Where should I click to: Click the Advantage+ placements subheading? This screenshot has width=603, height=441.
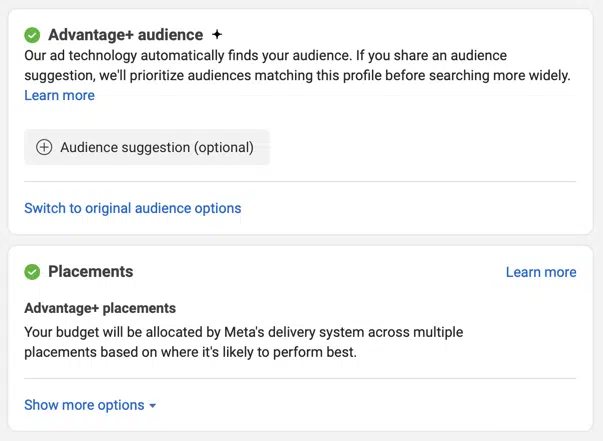100,308
